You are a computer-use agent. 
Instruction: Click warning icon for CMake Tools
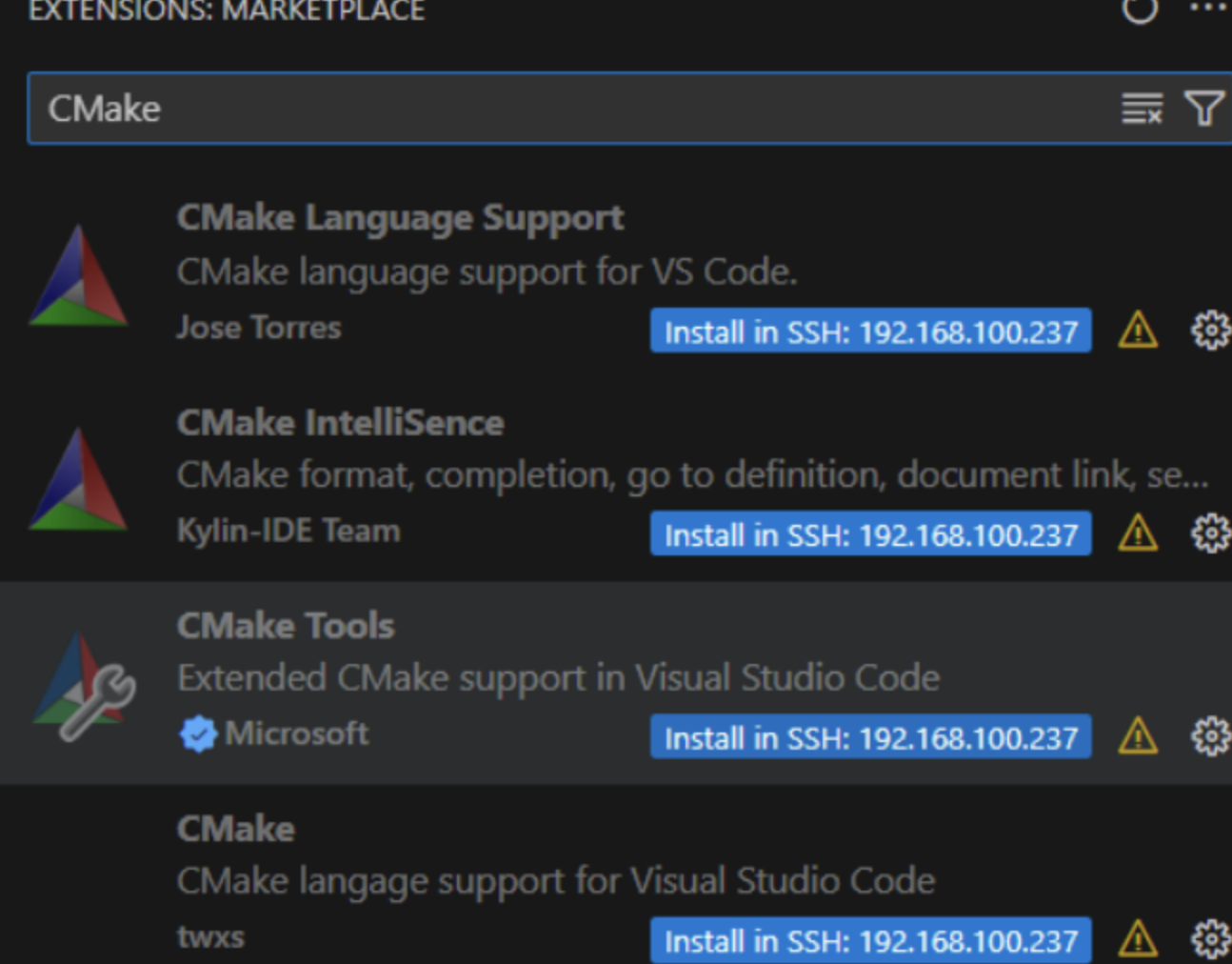pos(1138,736)
